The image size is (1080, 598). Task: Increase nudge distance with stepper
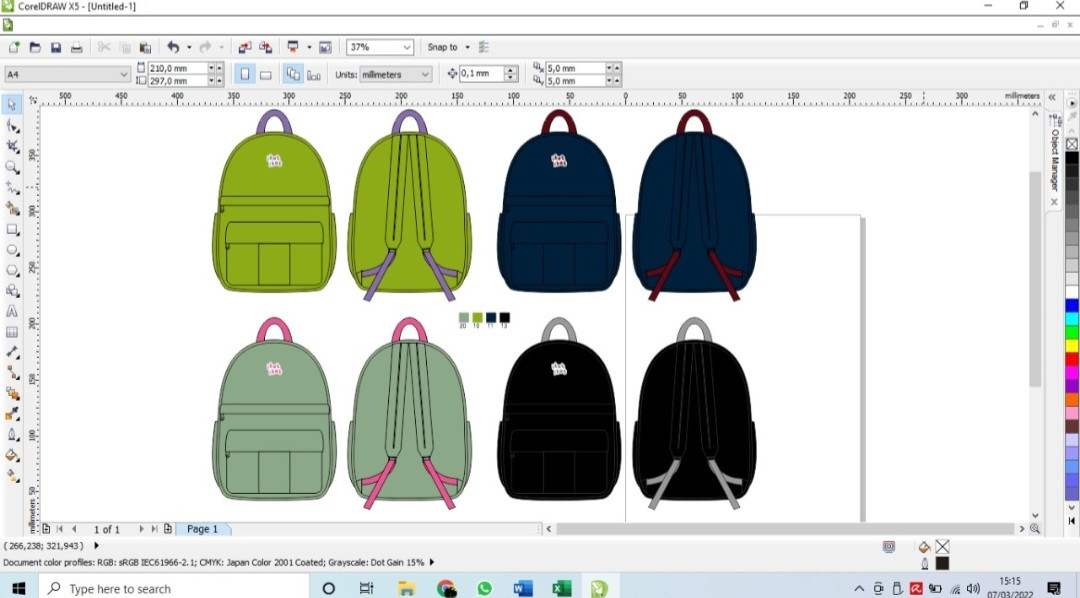coord(510,70)
